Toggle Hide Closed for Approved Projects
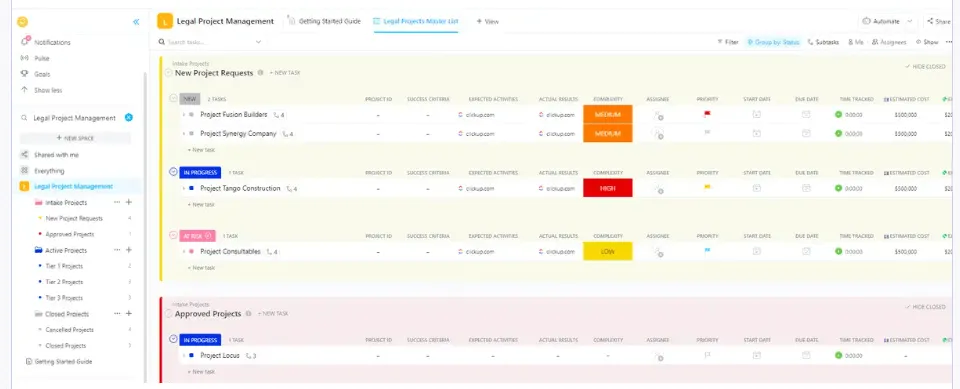Image resolution: width=960 pixels, height=389 pixels. [925, 307]
